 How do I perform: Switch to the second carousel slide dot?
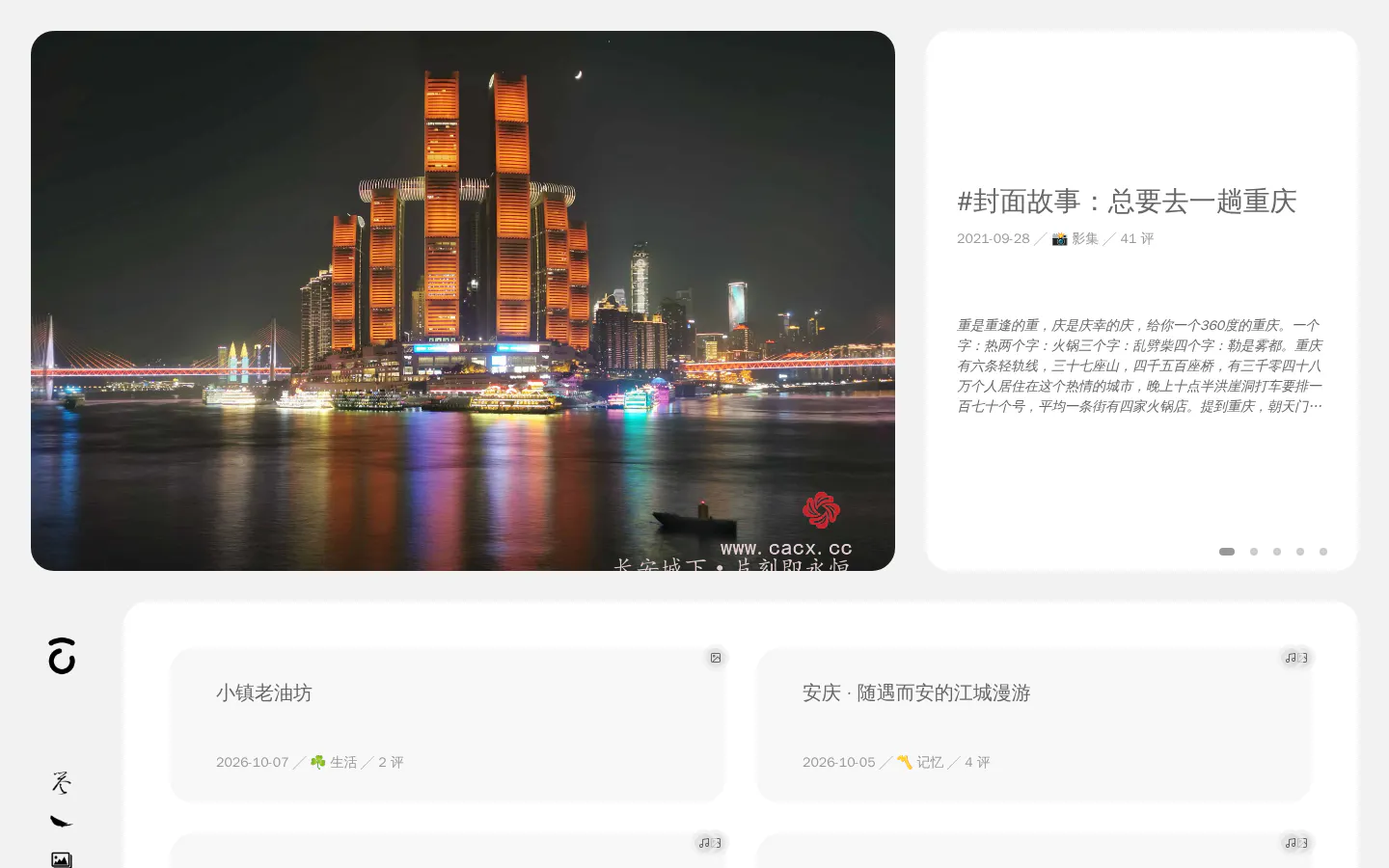[x=1254, y=552]
